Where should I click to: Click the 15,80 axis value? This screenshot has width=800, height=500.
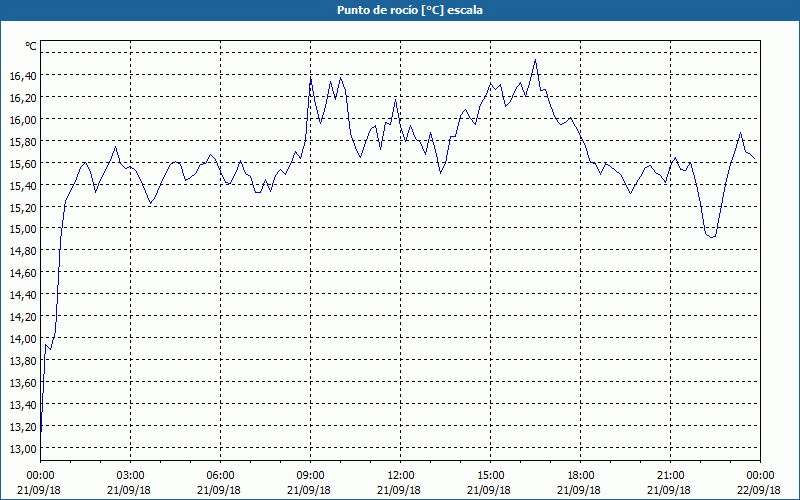(23, 141)
